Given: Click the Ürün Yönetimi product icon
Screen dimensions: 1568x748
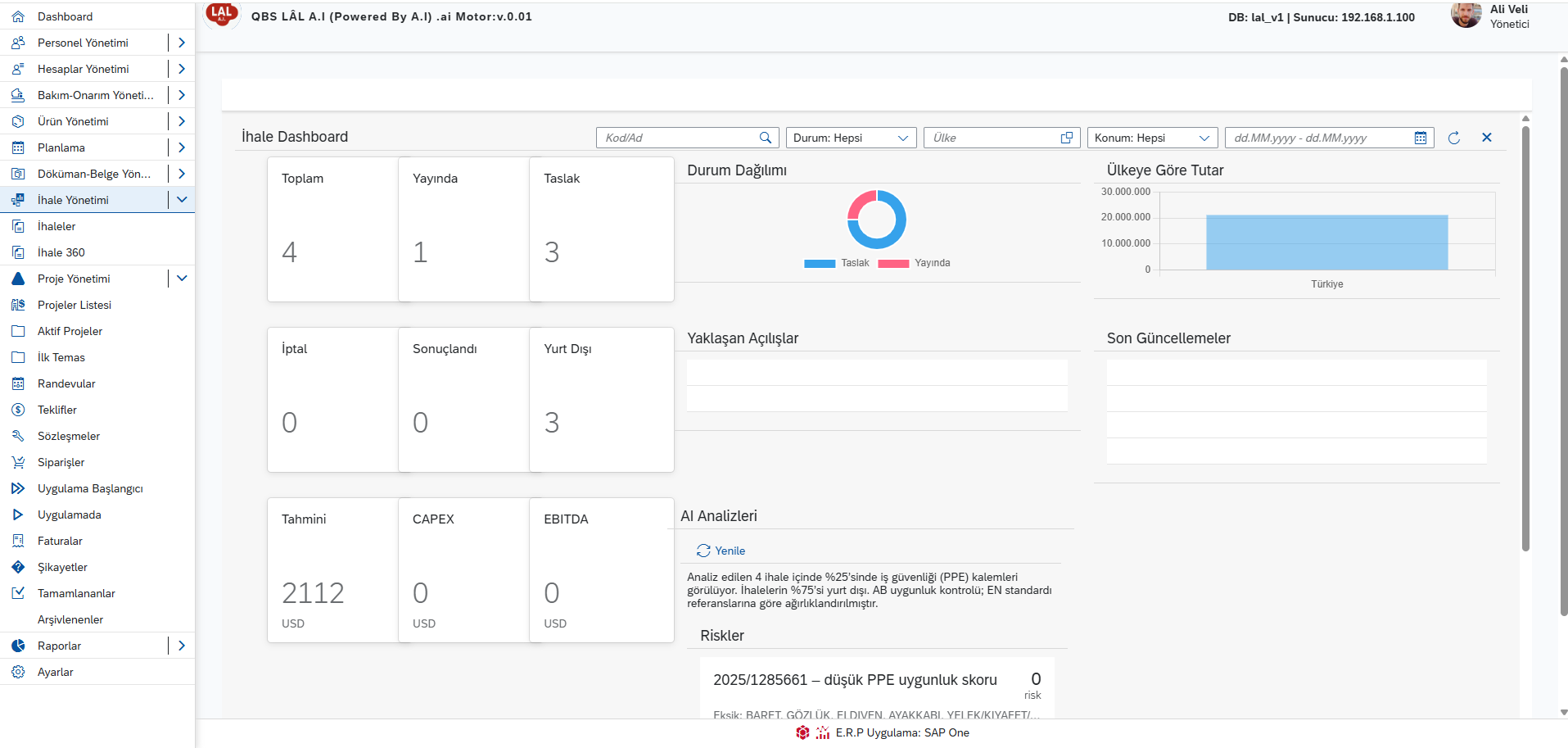Looking at the screenshot, I should (x=18, y=121).
